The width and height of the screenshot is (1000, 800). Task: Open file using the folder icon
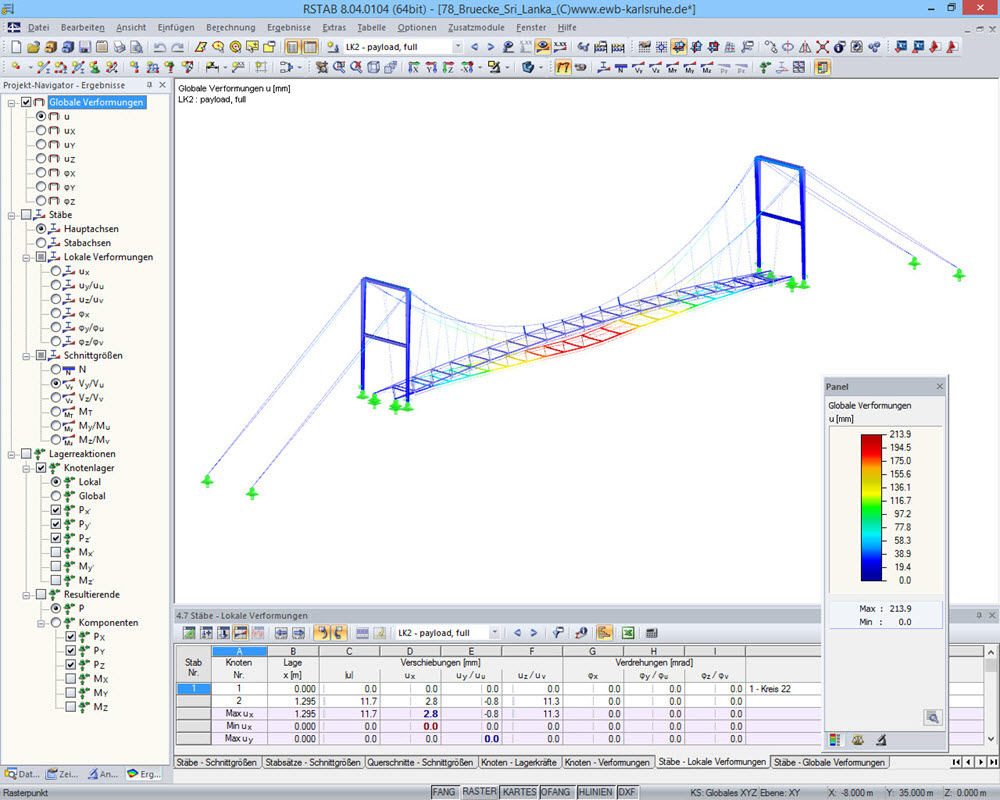33,47
